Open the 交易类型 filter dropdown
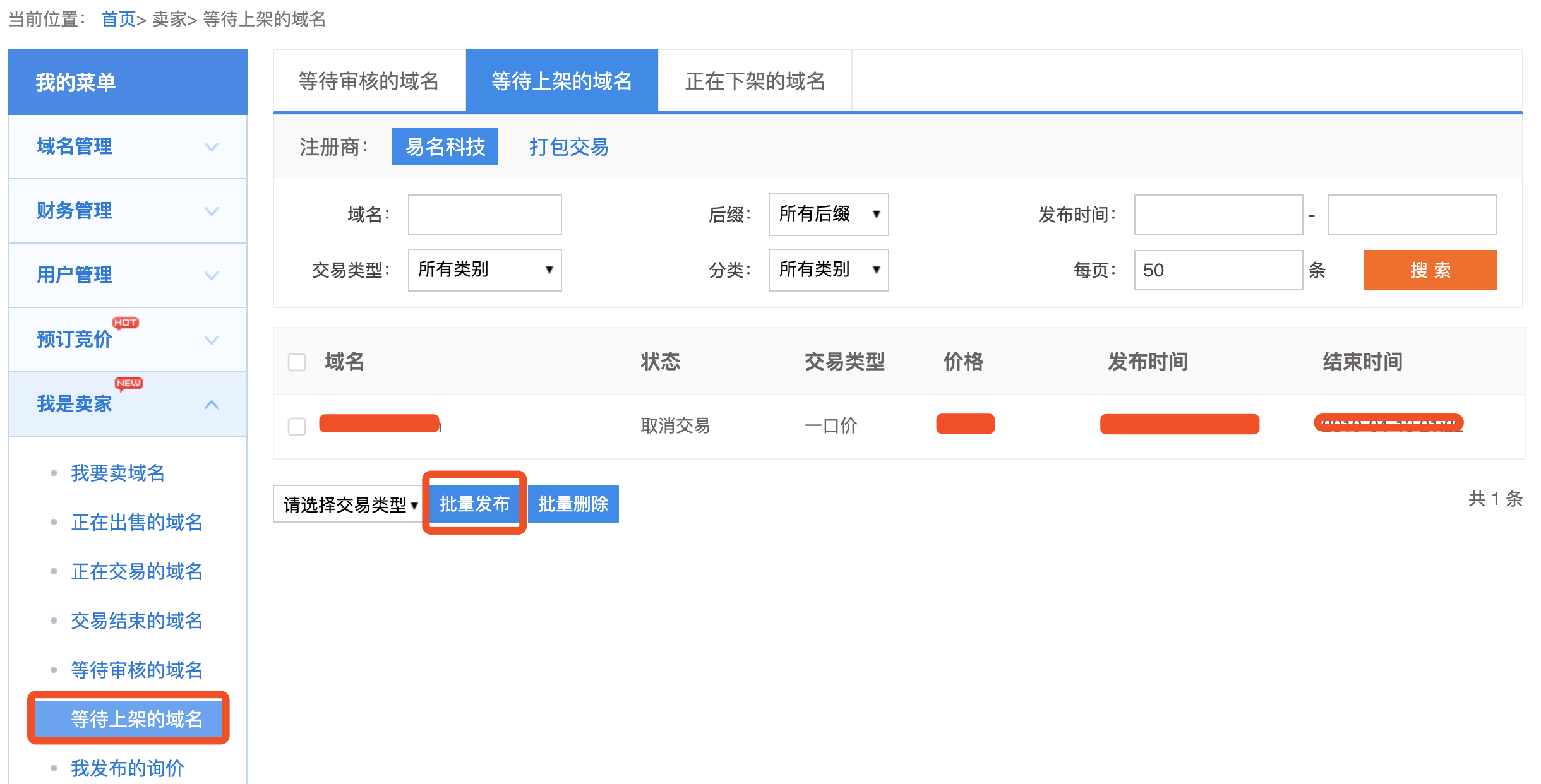The height and width of the screenshot is (784, 1541). pos(484,270)
